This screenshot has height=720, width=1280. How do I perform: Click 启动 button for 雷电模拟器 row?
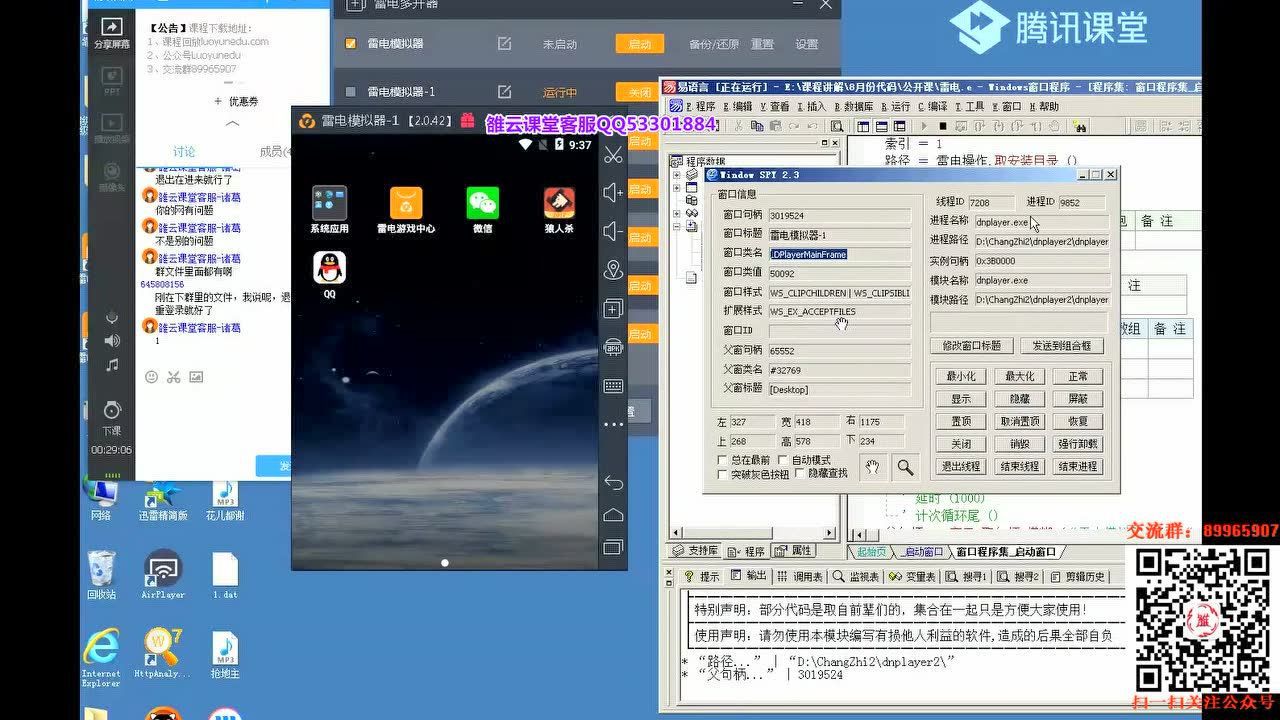click(640, 44)
